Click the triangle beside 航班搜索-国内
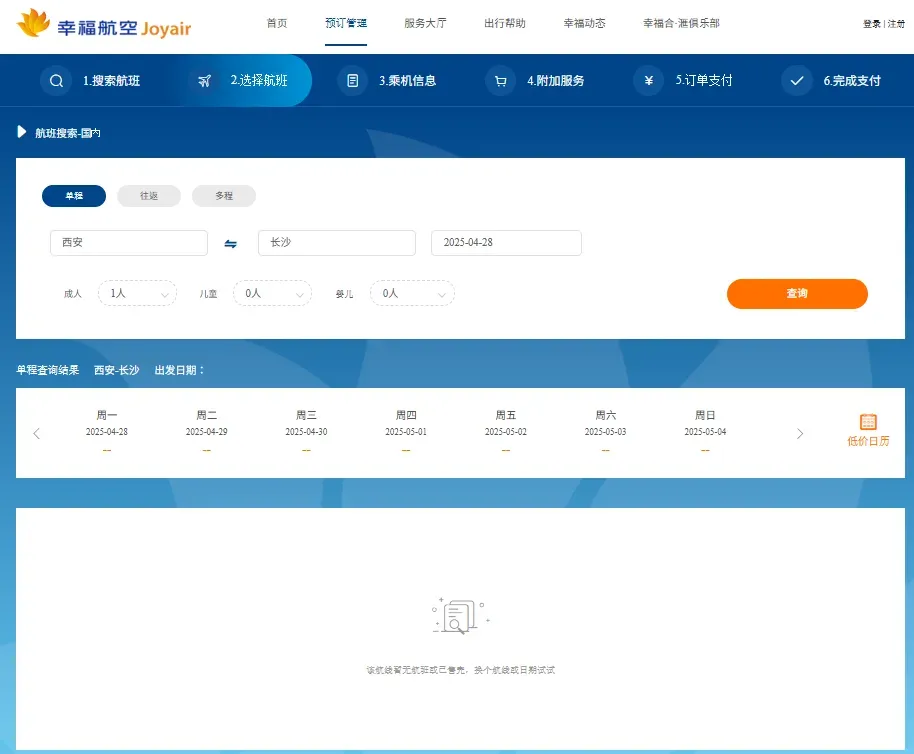This screenshot has height=754, width=914. pos(22,132)
